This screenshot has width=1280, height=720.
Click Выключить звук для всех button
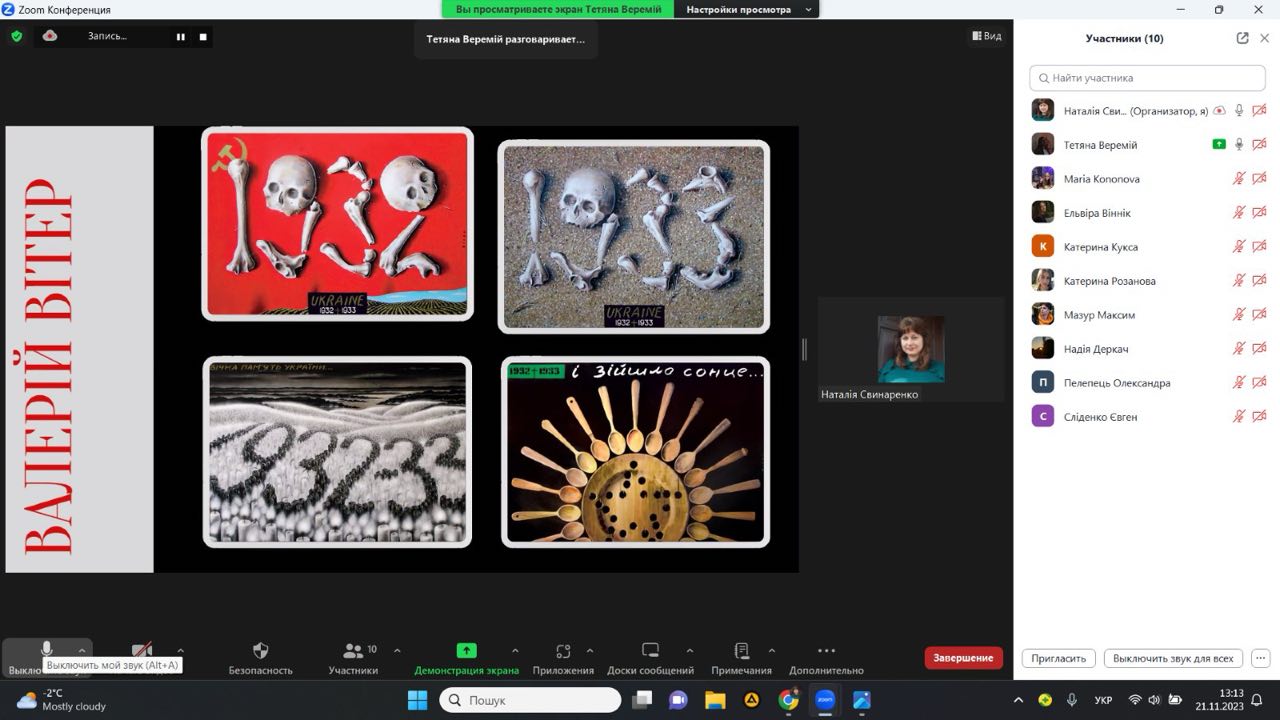(1173, 658)
